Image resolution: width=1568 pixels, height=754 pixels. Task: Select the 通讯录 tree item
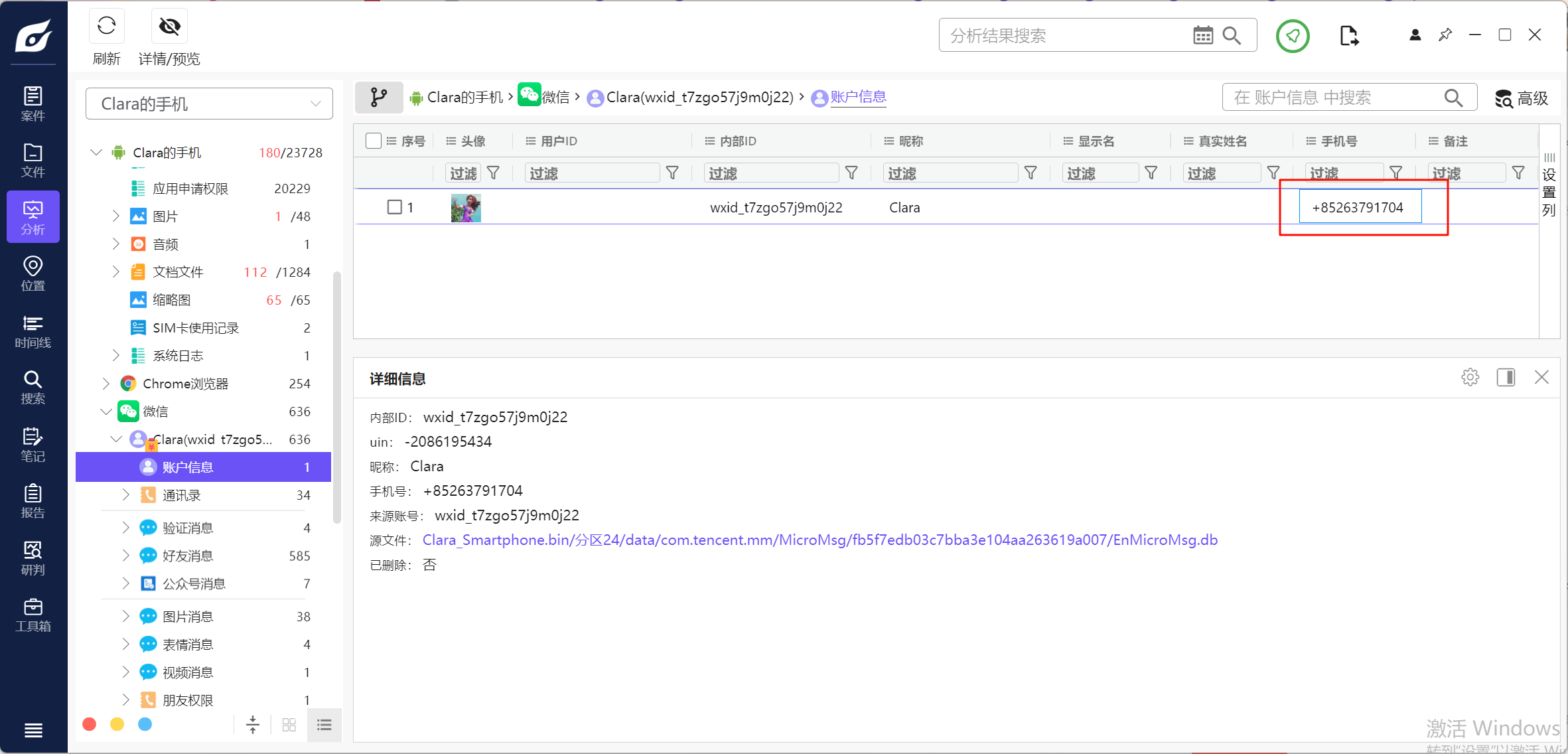[181, 495]
